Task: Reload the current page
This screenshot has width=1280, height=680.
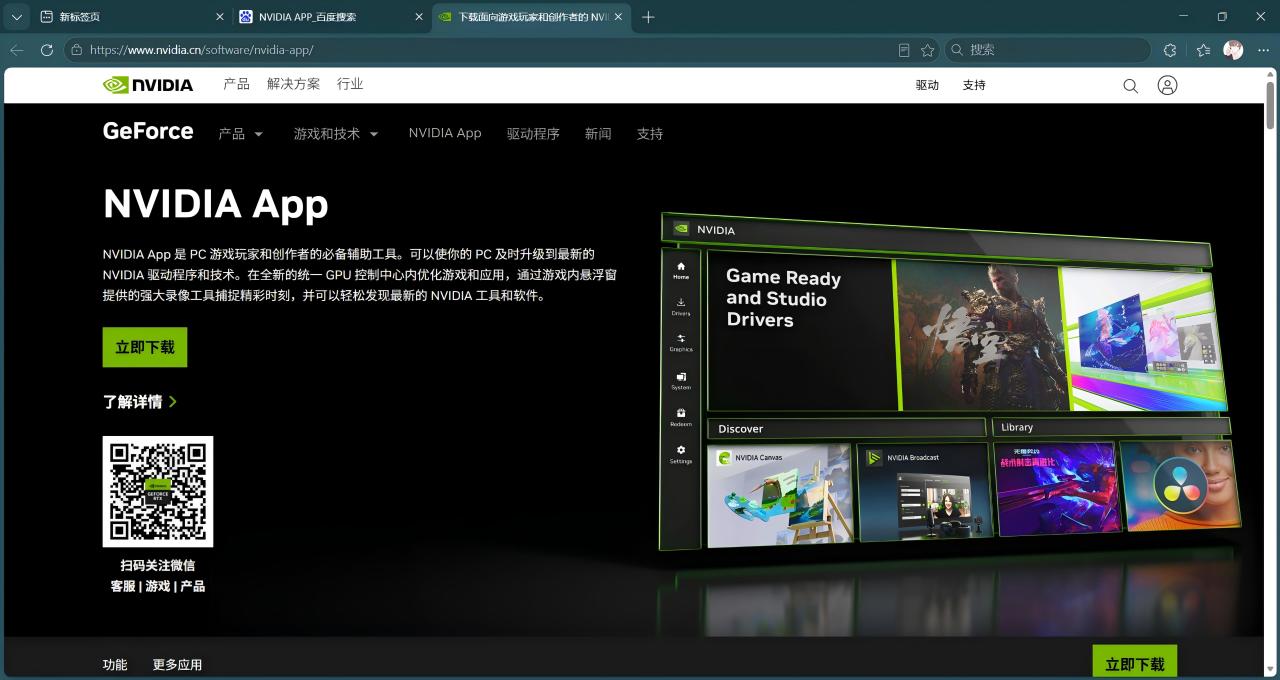Action: (46, 50)
